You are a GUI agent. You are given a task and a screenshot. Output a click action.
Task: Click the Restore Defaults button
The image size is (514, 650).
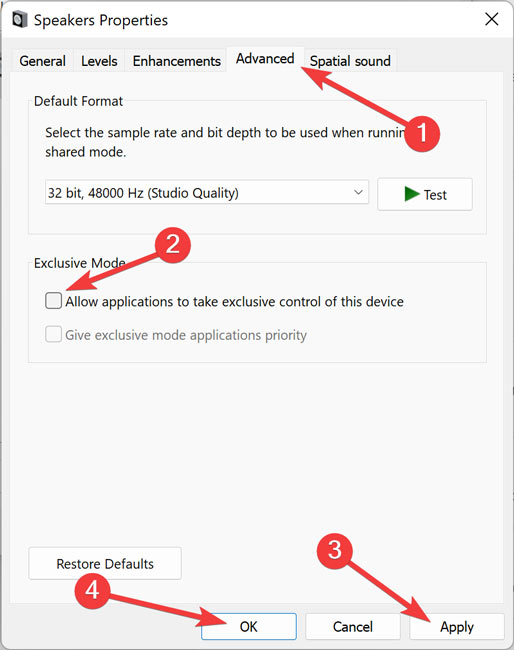tap(105, 563)
